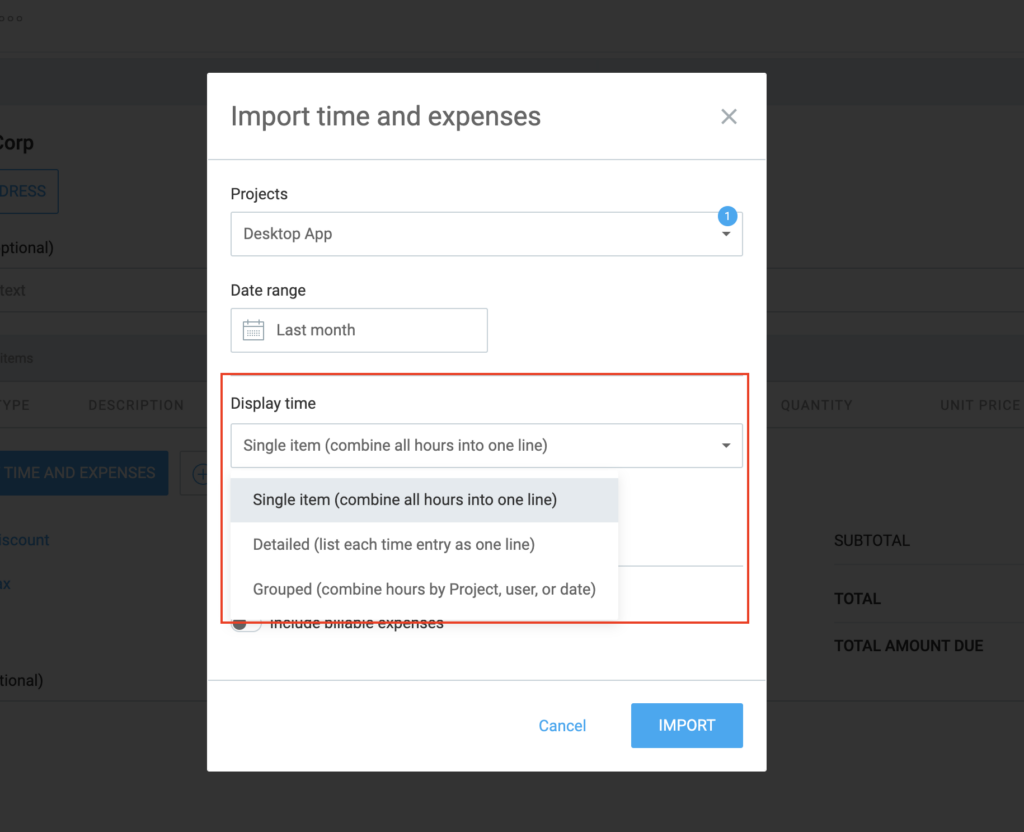Expand the Projects dropdown arrow
1024x832 pixels.
tap(727, 235)
